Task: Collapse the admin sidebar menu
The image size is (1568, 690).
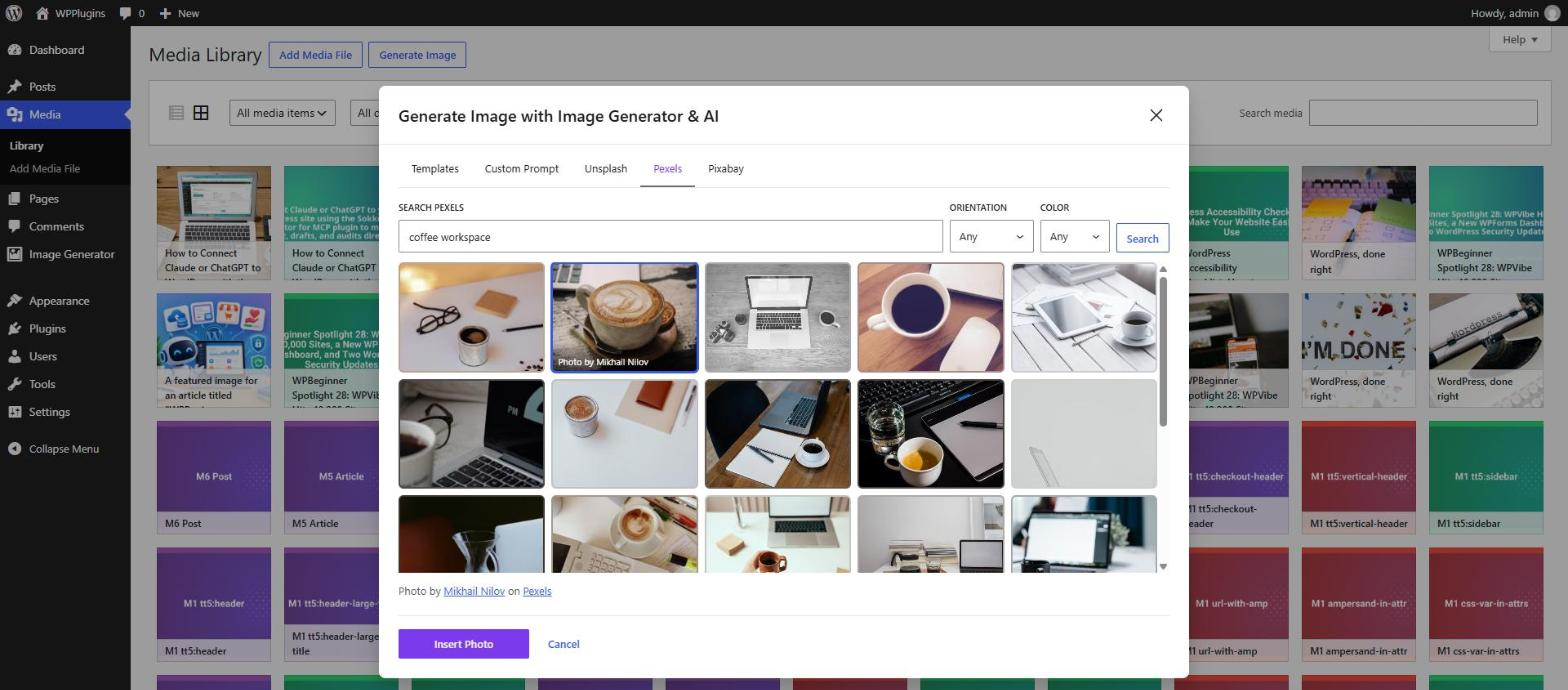Action: tap(65, 449)
